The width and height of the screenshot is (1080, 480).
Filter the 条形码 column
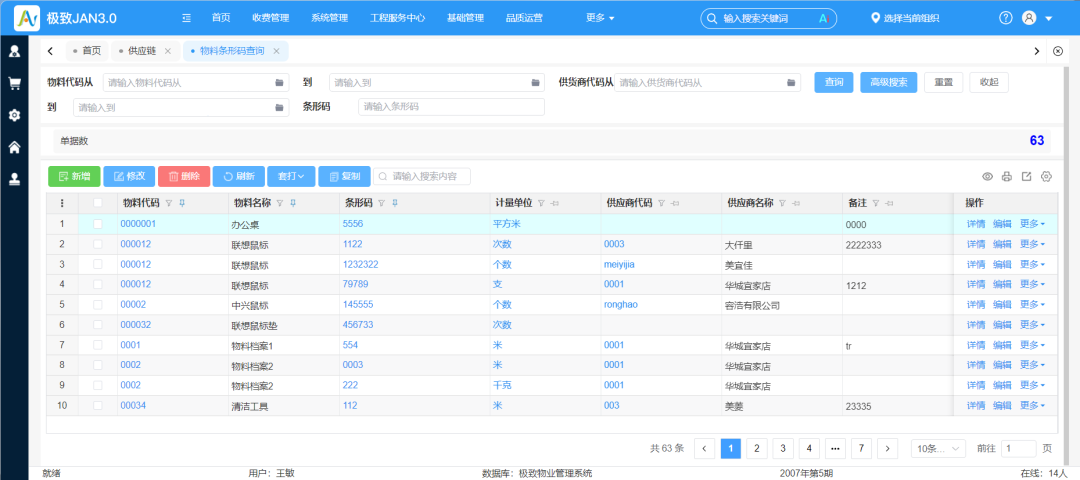coord(382,203)
